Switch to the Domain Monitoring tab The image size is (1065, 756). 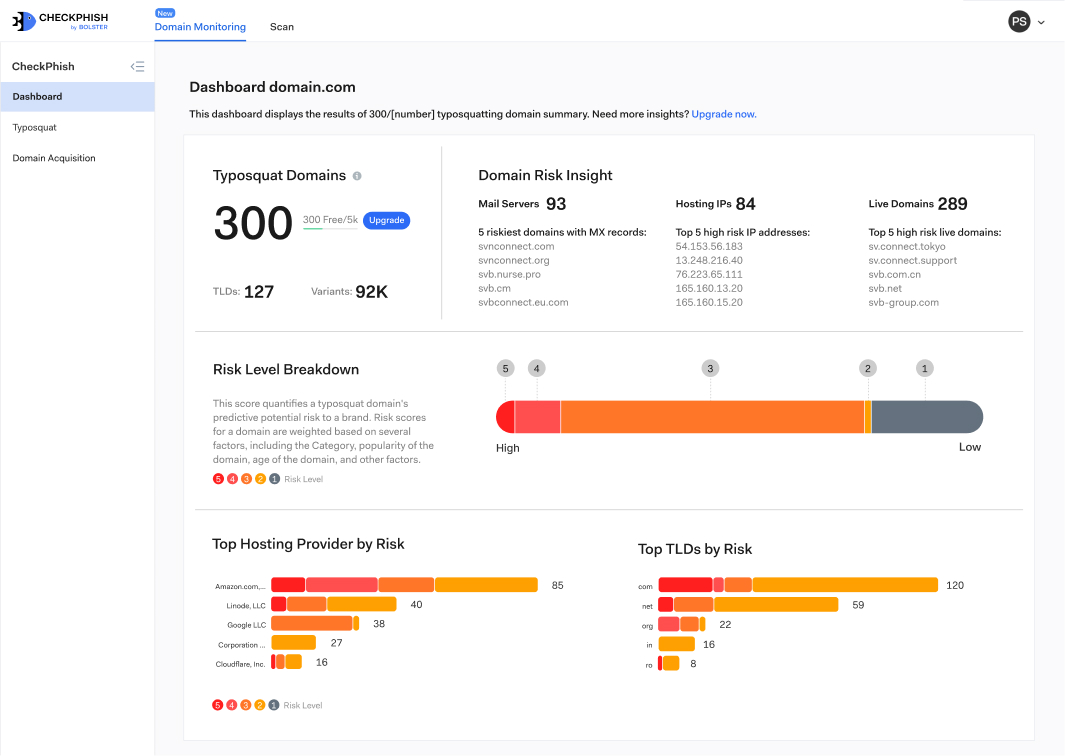(200, 27)
